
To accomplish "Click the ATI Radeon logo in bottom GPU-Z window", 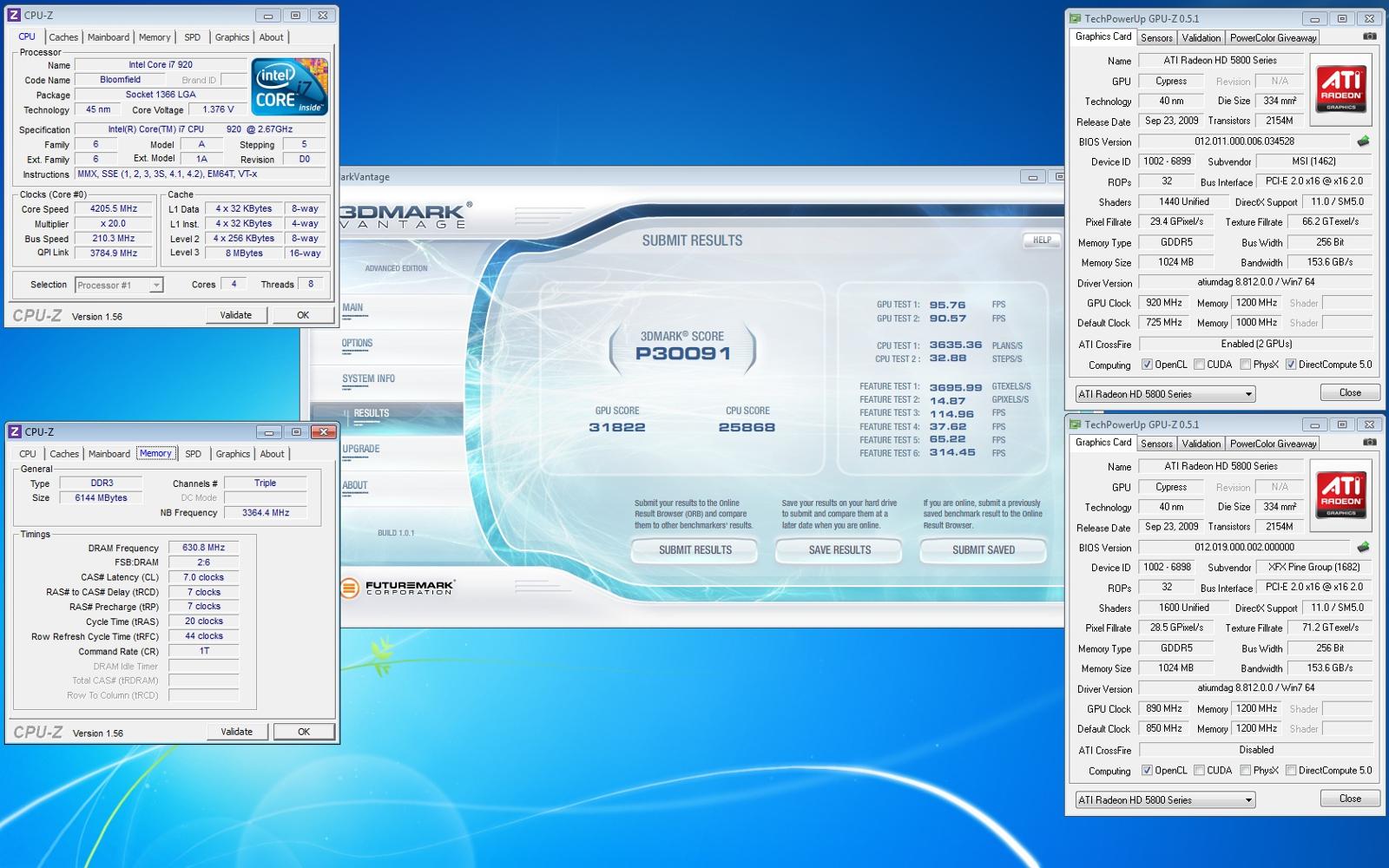I will pyautogui.click(x=1340, y=494).
